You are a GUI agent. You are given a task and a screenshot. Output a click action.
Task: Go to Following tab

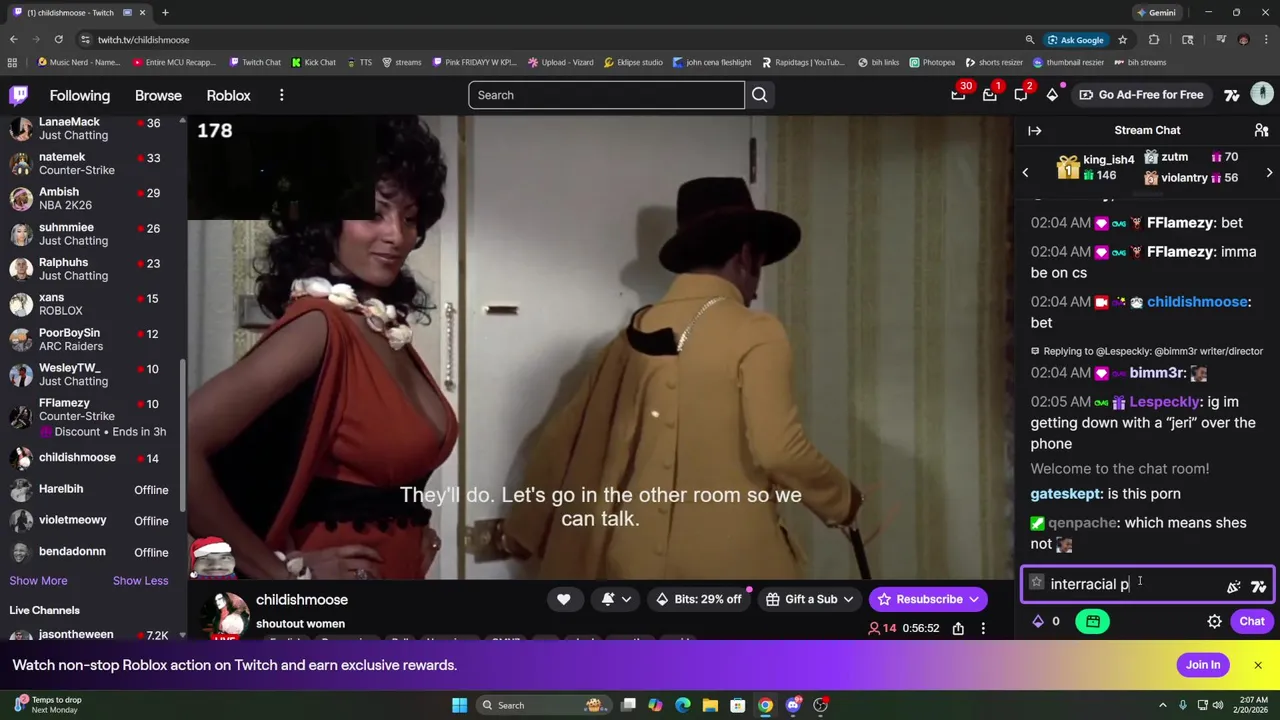(x=80, y=95)
